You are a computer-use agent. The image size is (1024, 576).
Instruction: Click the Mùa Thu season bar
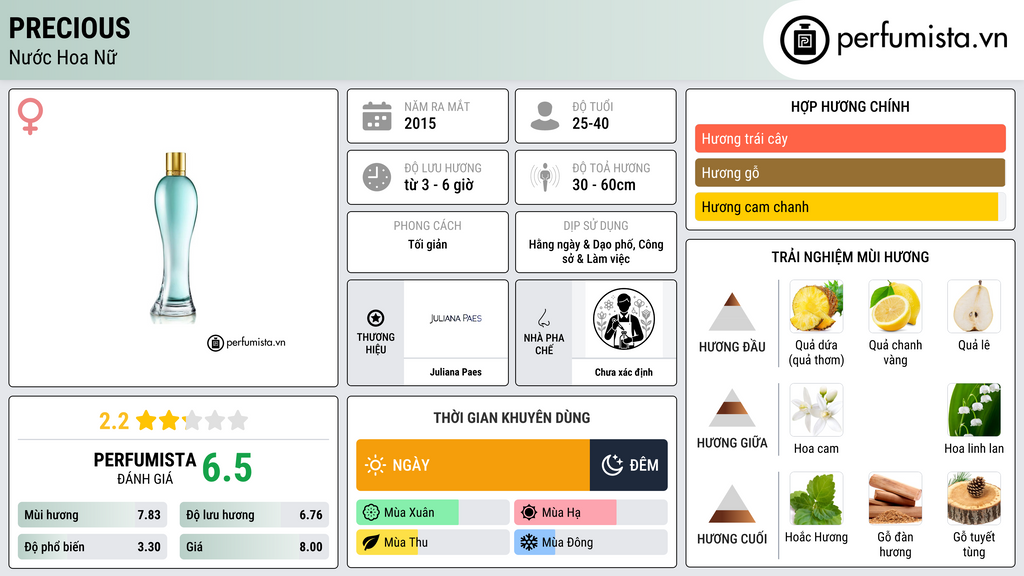coord(432,543)
